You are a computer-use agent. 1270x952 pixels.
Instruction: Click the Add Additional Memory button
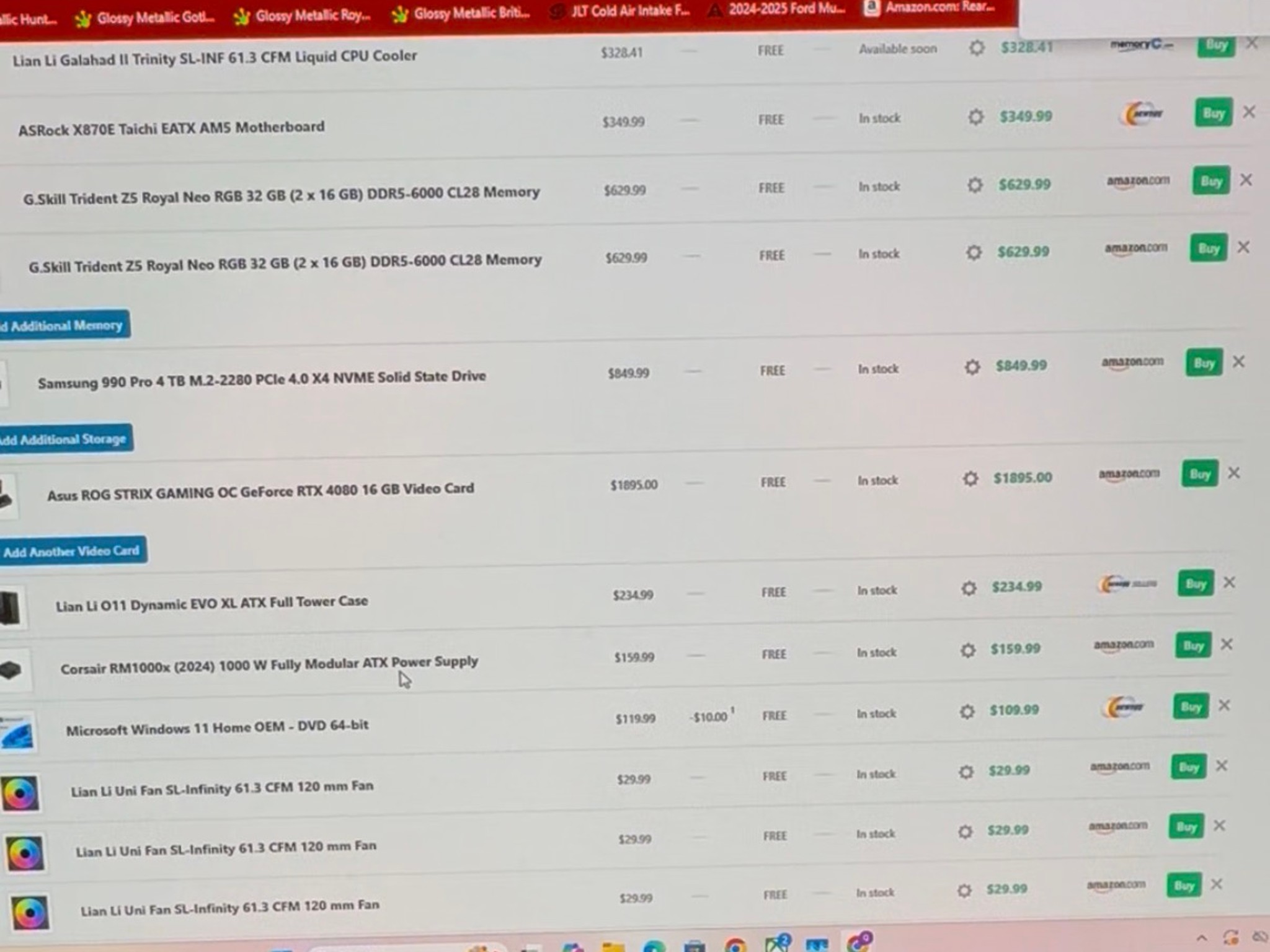64,325
